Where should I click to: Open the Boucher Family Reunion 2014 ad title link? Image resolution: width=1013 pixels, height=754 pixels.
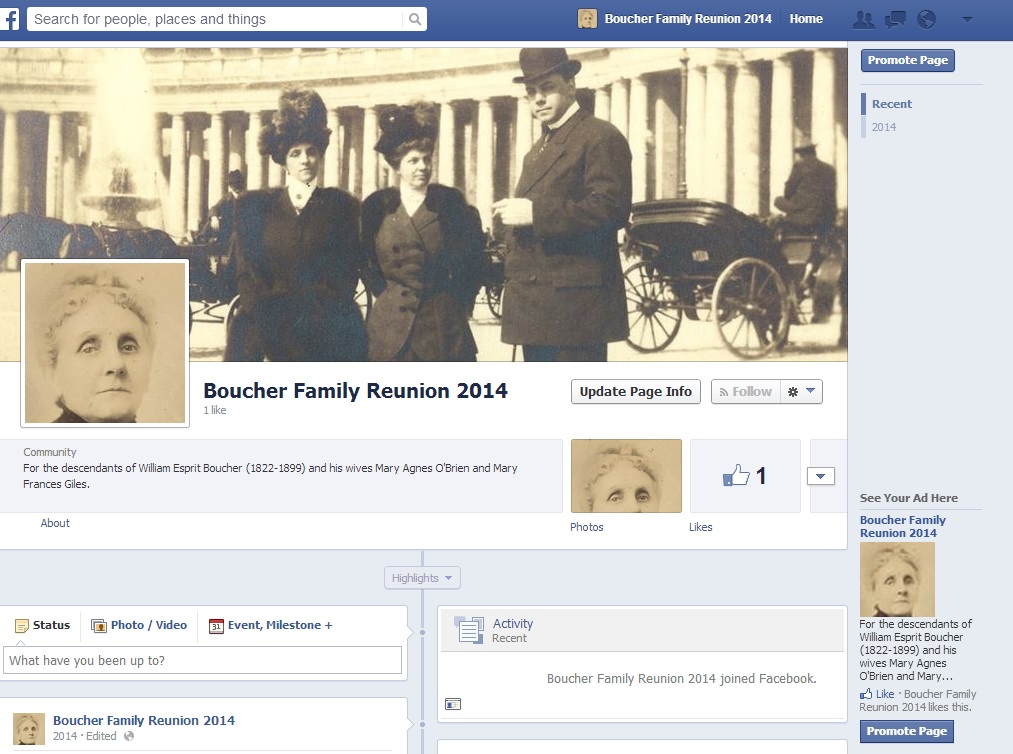[x=903, y=527]
